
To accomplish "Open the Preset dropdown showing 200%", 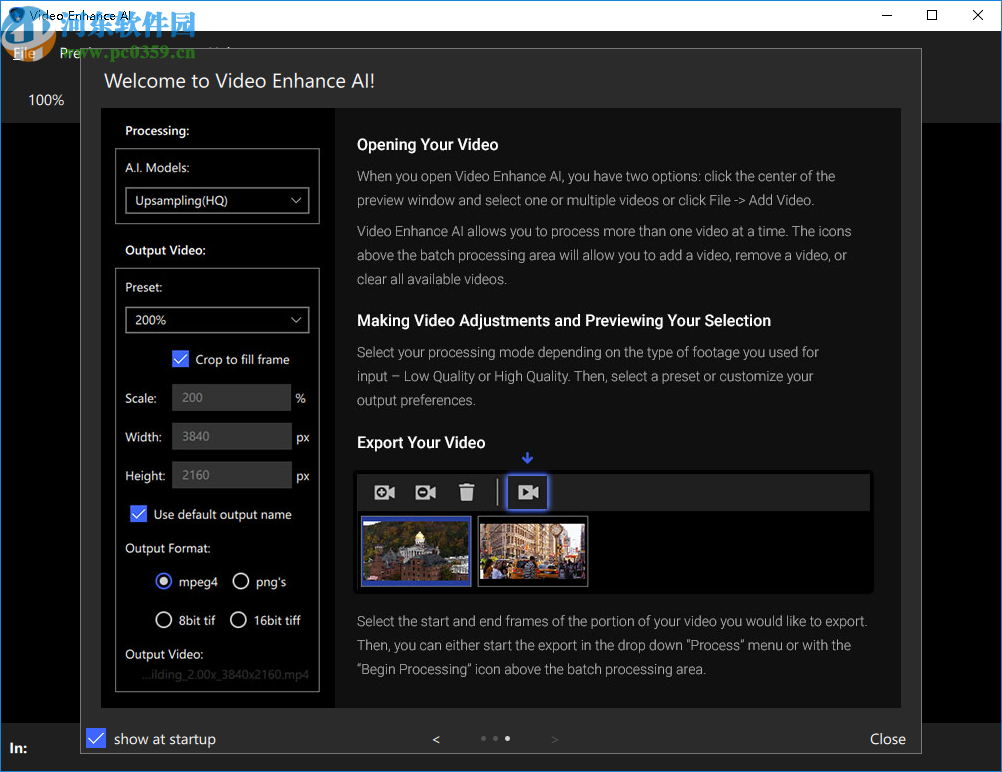I will [x=217, y=320].
